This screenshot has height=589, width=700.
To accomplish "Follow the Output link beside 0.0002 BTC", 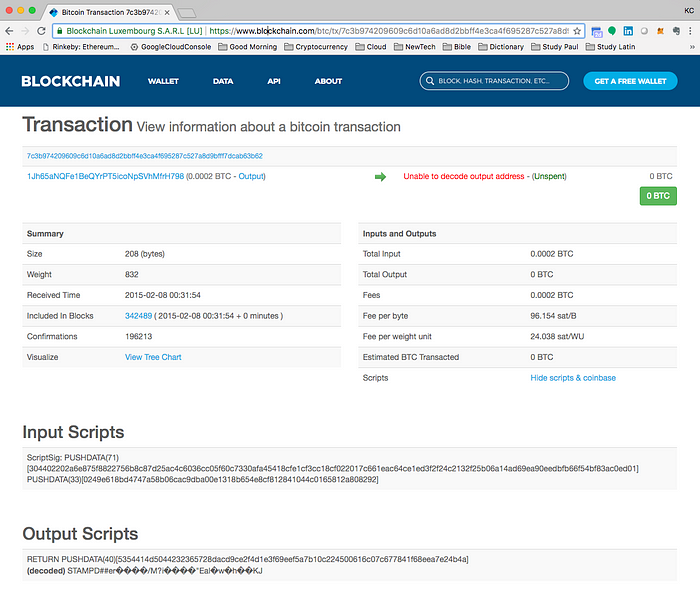I will click(x=251, y=176).
